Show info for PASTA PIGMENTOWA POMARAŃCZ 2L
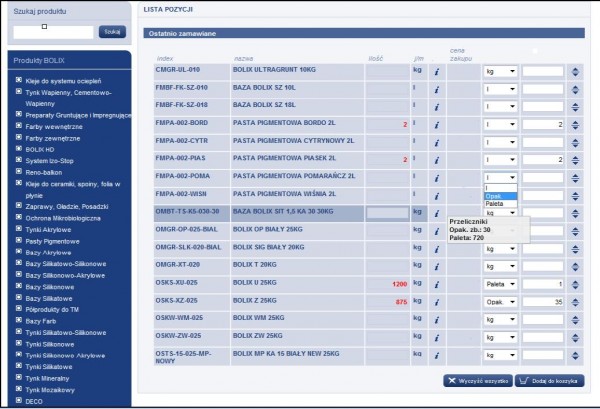Image resolution: width=600 pixels, height=409 pixels. point(437,178)
